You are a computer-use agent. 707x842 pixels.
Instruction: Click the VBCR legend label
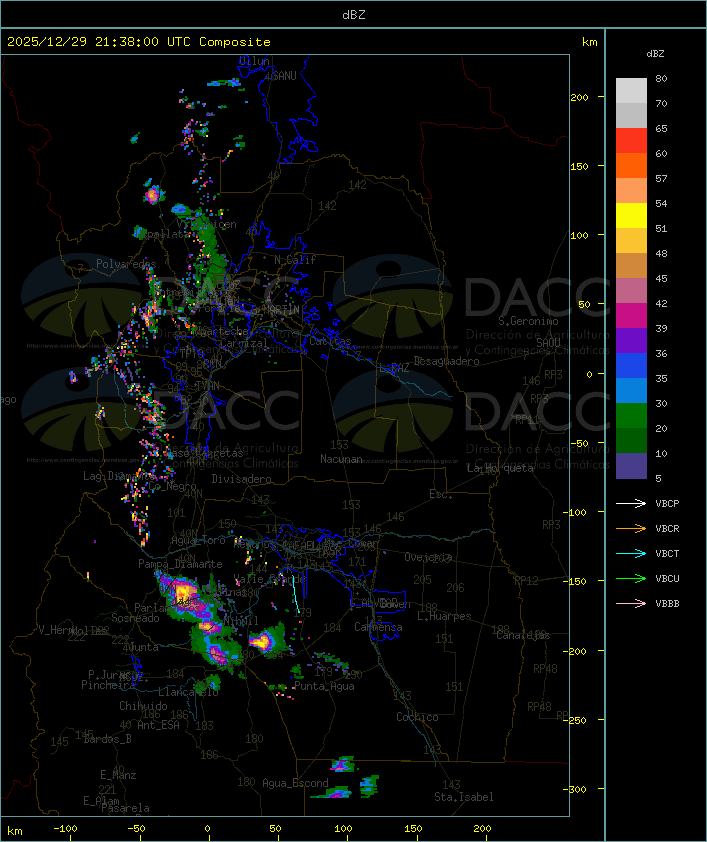tap(667, 529)
